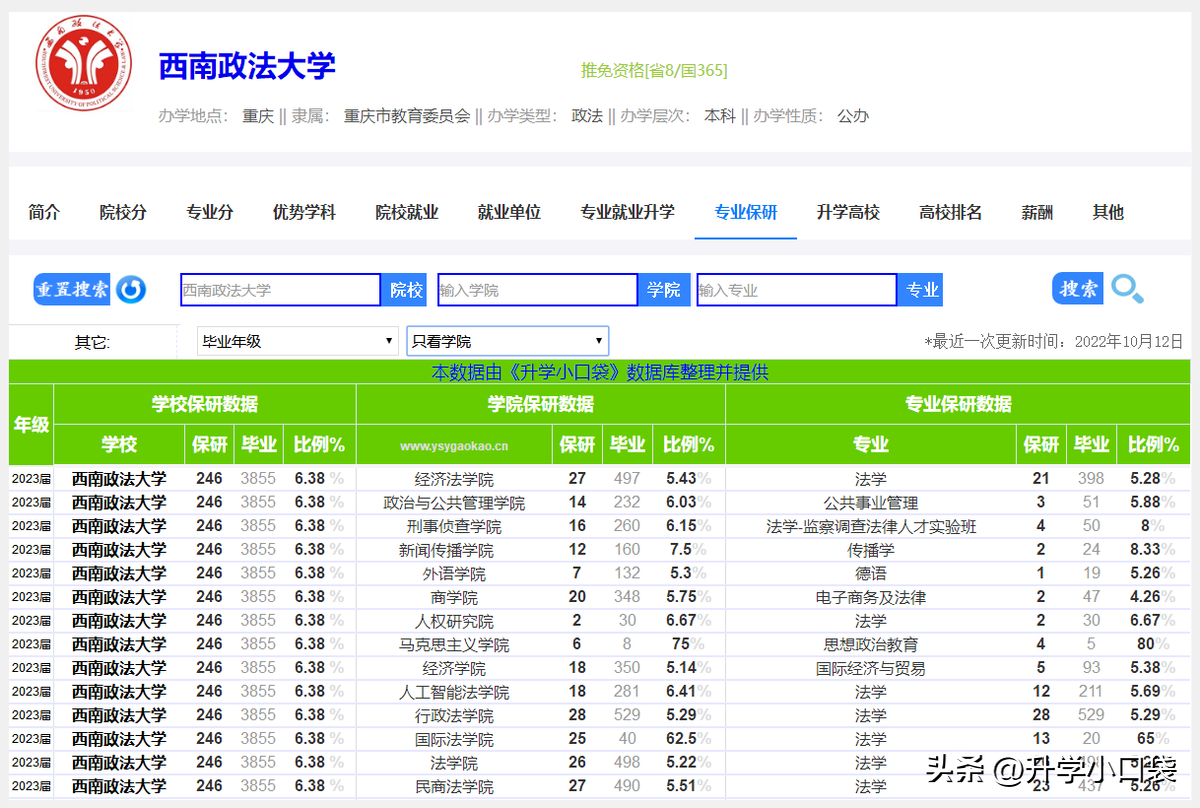
Task: Click the 年级 column header
Action: coord(31,424)
